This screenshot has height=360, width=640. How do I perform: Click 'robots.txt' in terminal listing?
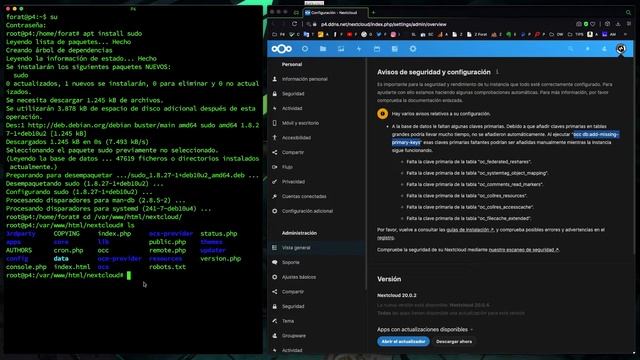coord(167,267)
